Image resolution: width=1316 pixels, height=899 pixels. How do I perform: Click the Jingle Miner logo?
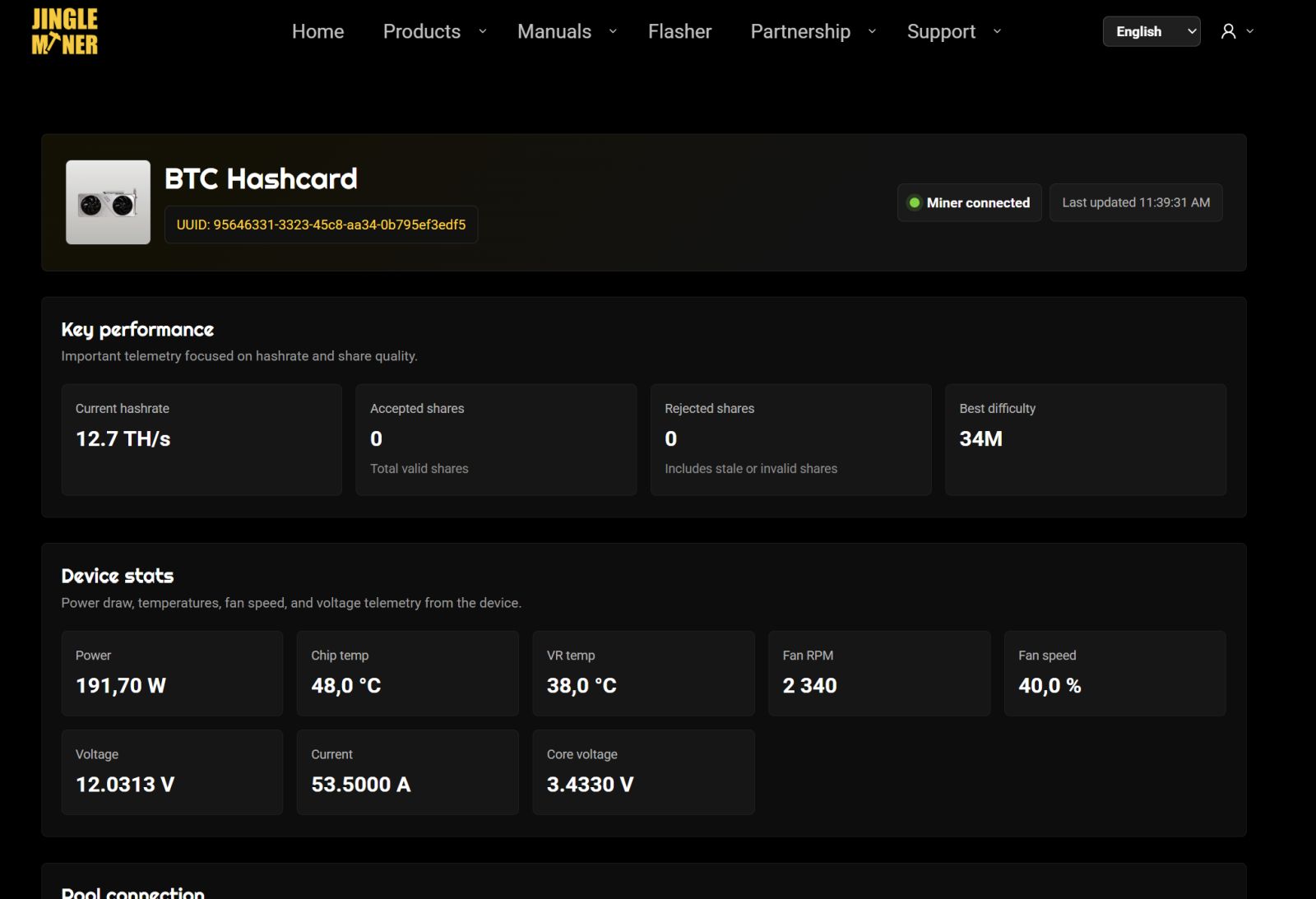click(65, 31)
